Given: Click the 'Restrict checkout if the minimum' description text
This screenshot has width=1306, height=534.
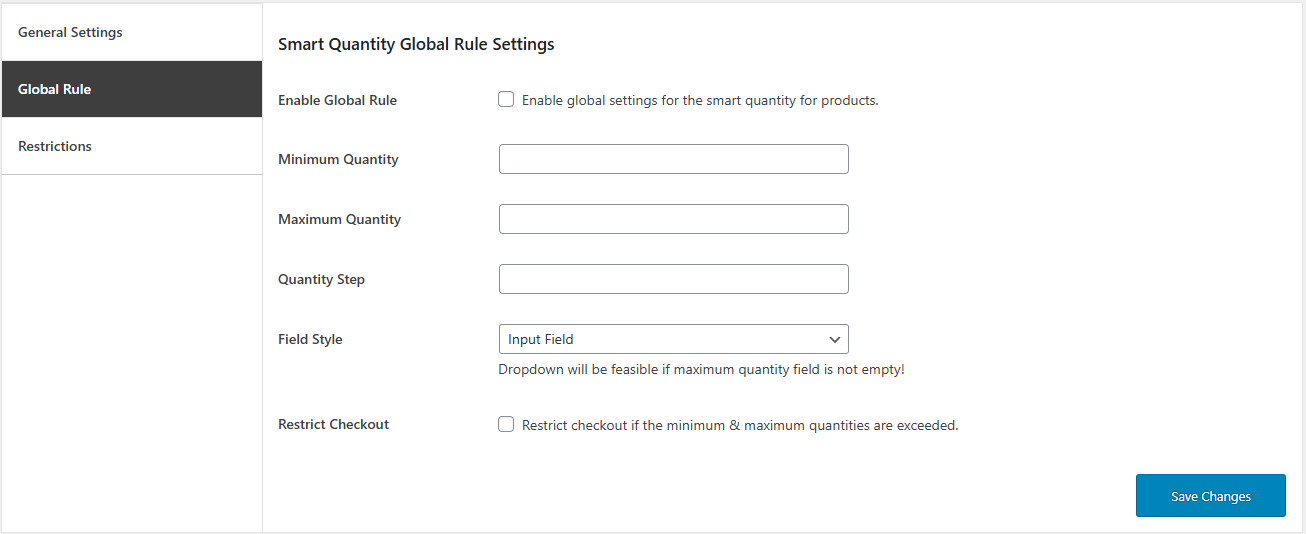Looking at the screenshot, I should 740,425.
